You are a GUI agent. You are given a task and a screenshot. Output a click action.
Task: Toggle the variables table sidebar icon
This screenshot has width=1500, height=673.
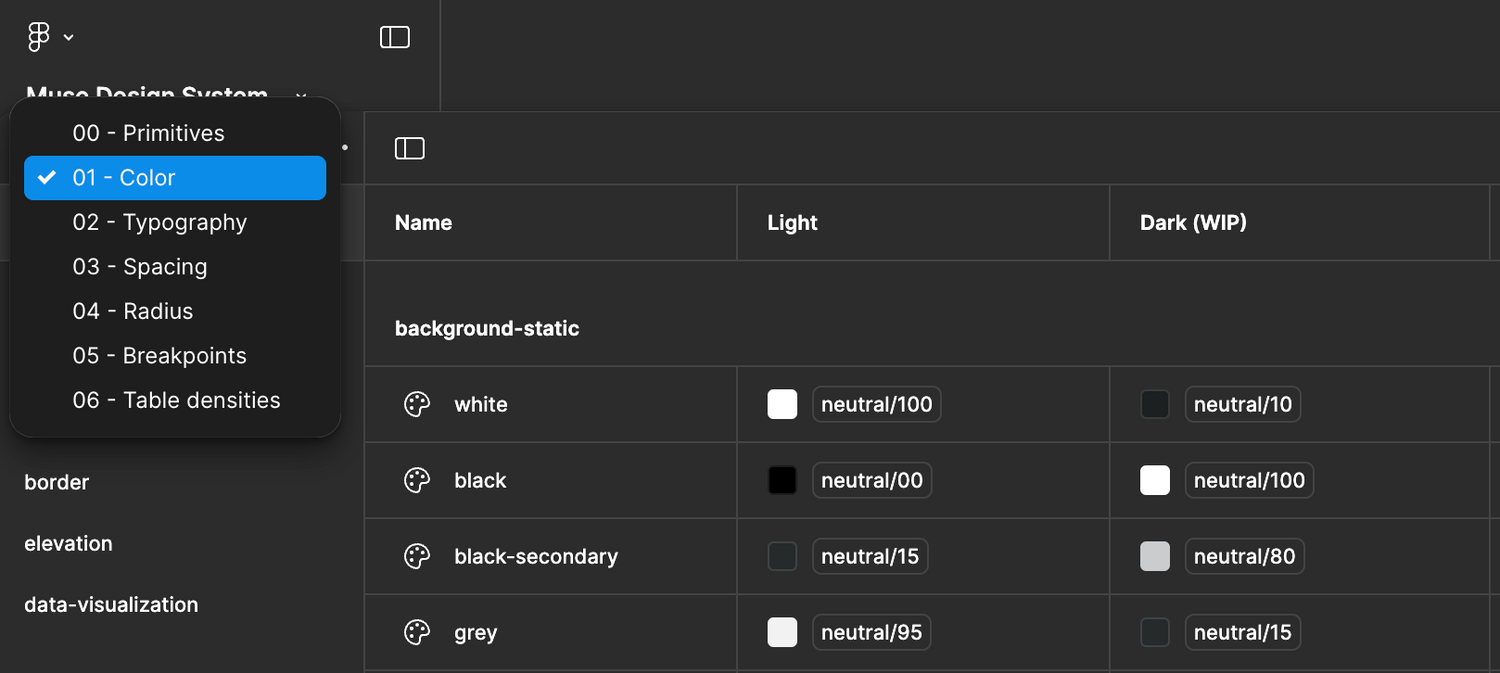point(410,148)
